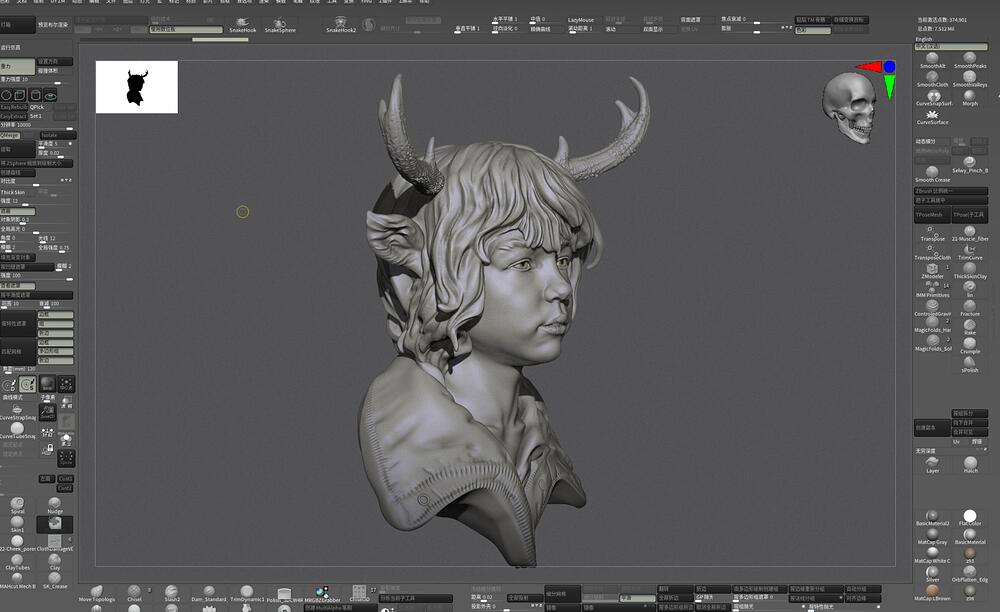Select the Move Topologic brush
Screen dimensions: 1000x612
pyautogui.click(x=97, y=594)
